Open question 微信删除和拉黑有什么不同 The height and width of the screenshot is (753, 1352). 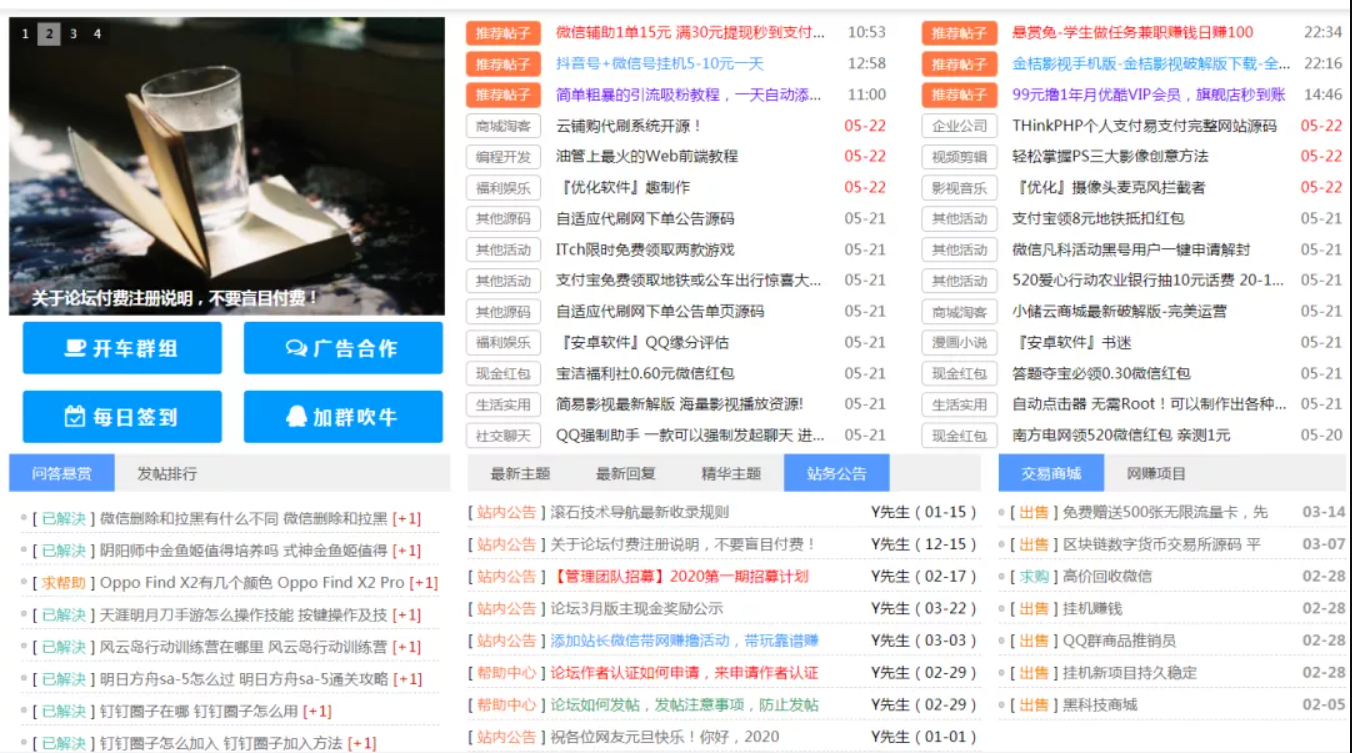tap(243, 518)
